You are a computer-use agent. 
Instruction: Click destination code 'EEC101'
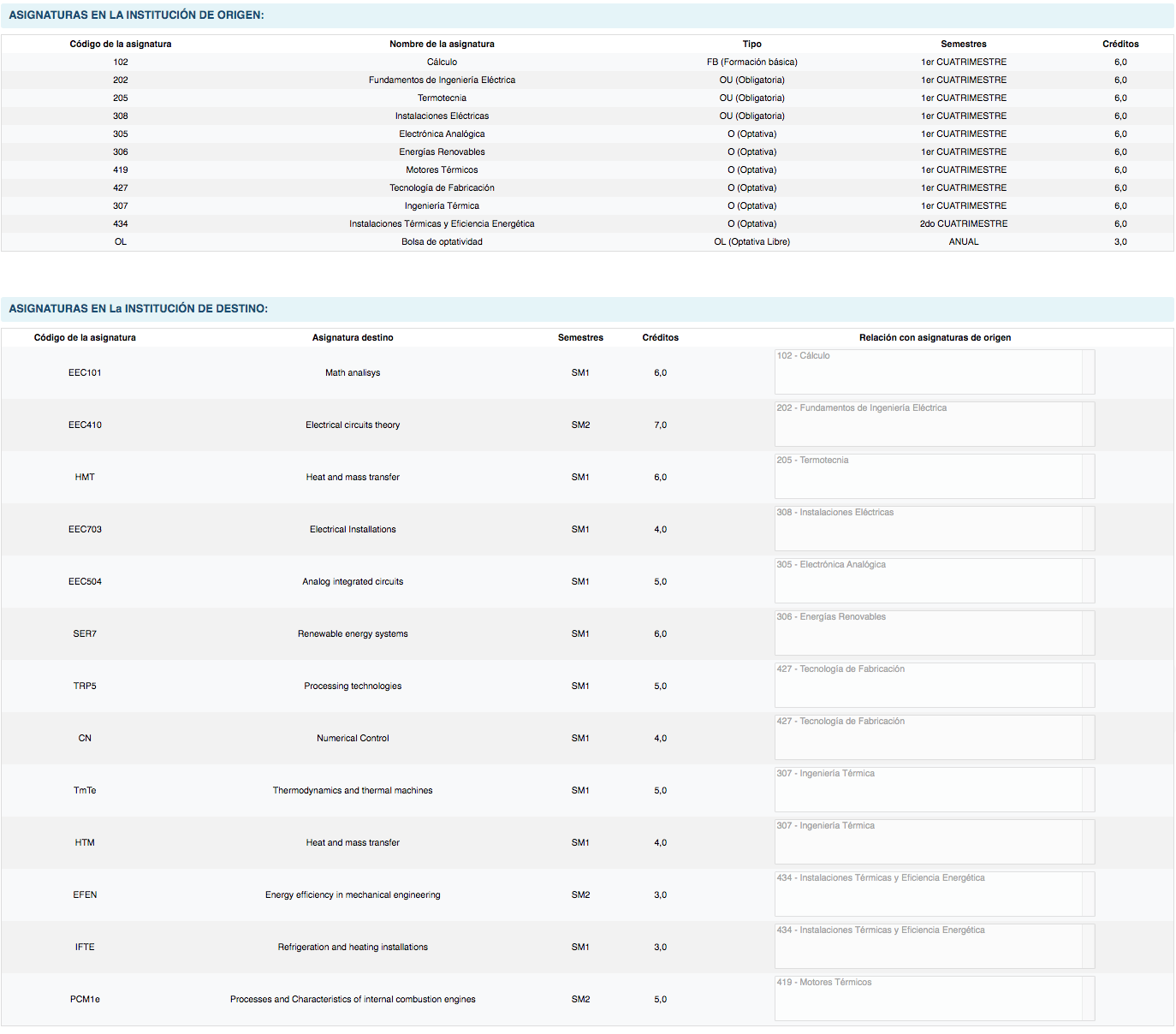pos(85,372)
